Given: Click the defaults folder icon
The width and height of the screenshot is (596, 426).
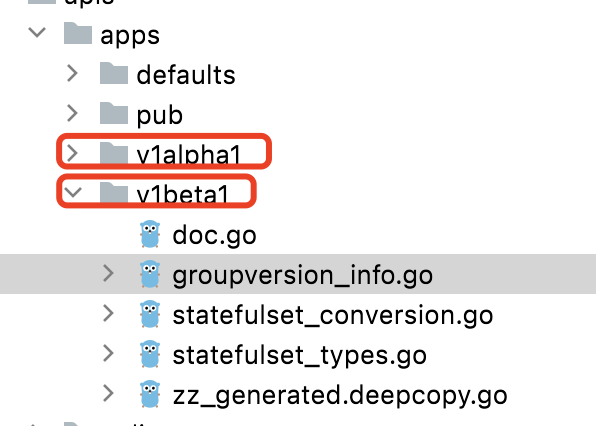Looking at the screenshot, I should pyautogui.click(x=114, y=73).
